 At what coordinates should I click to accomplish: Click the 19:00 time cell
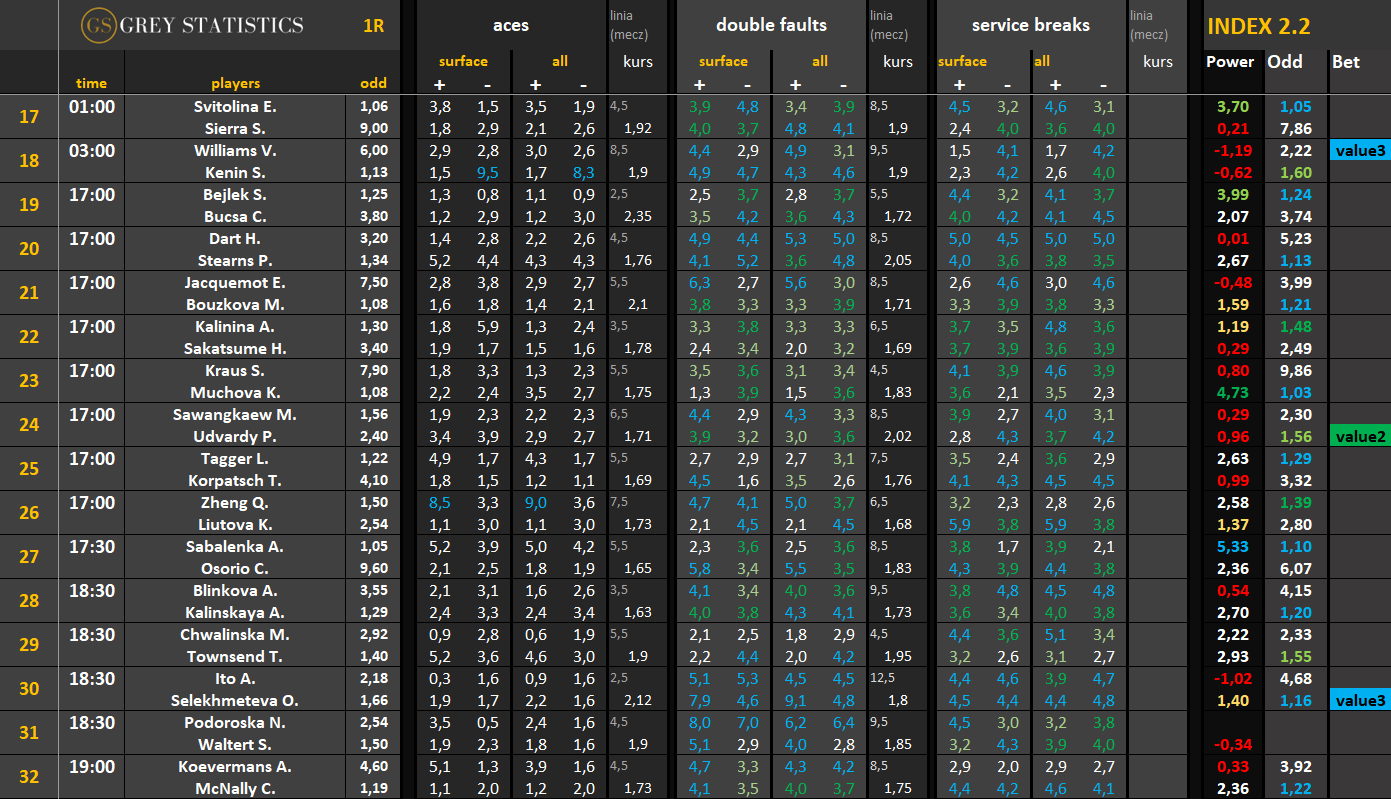coord(91,766)
